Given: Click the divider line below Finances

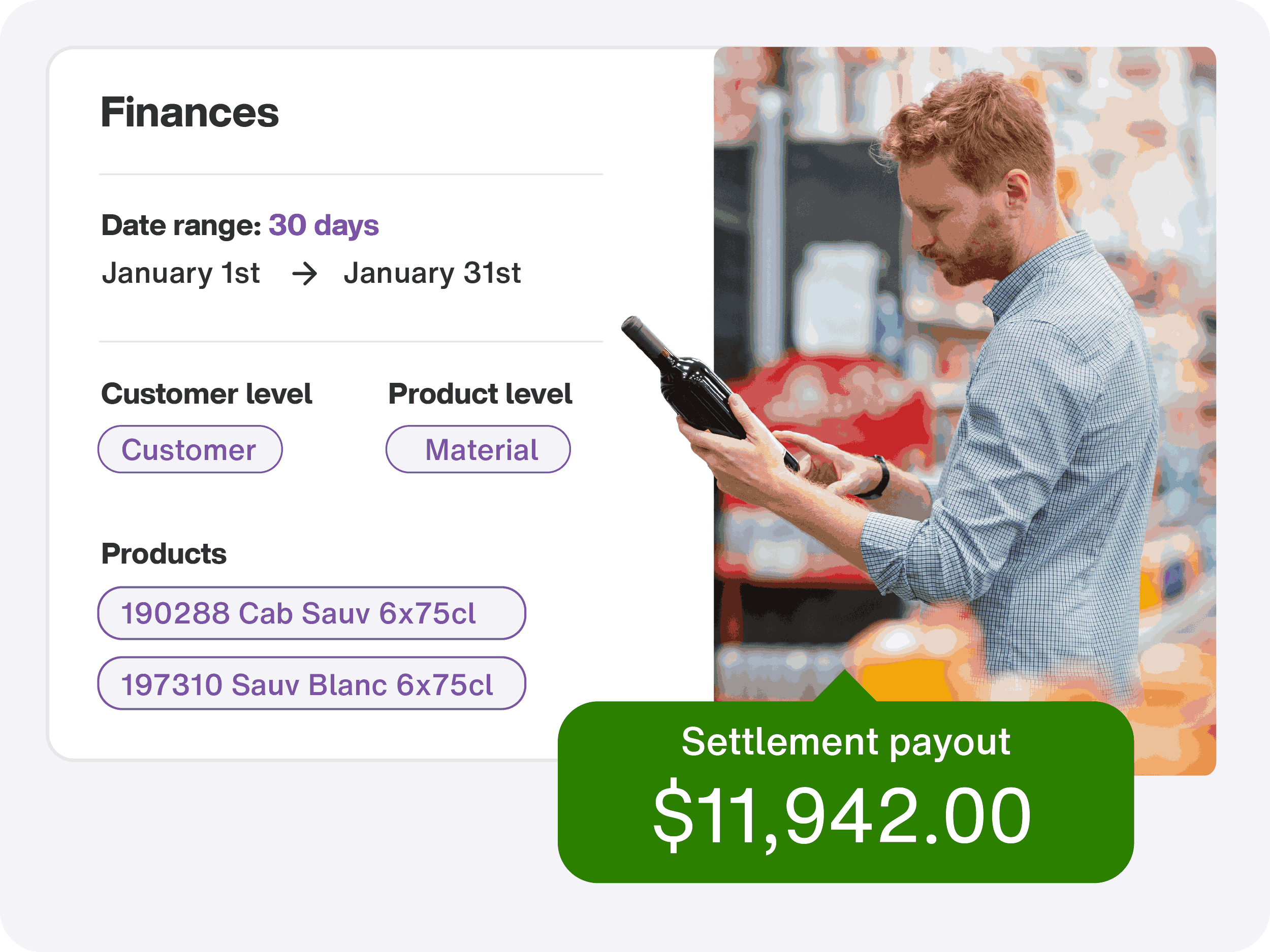Looking at the screenshot, I should pos(351,174).
